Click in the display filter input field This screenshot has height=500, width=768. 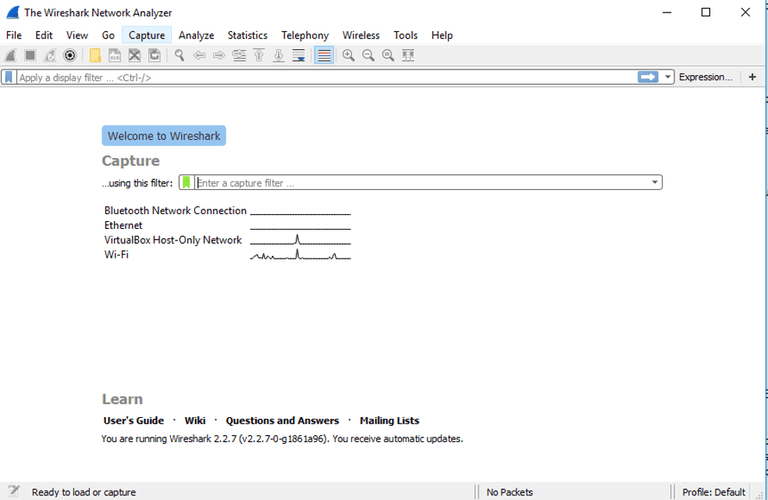(x=327, y=77)
